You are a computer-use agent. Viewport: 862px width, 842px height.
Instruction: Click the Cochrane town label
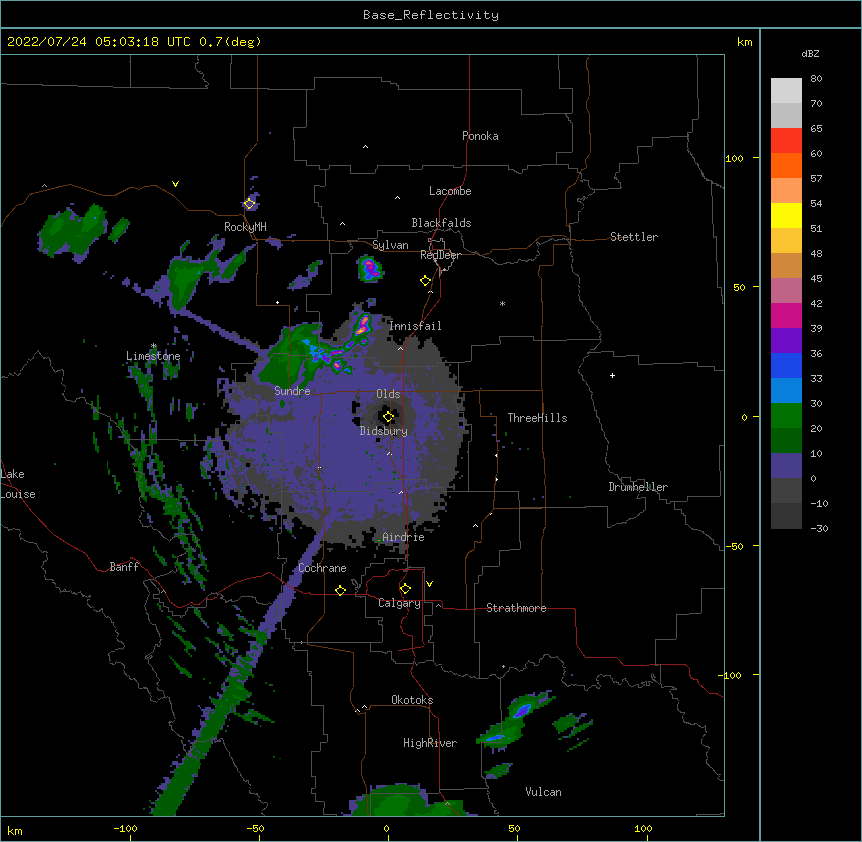click(322, 568)
